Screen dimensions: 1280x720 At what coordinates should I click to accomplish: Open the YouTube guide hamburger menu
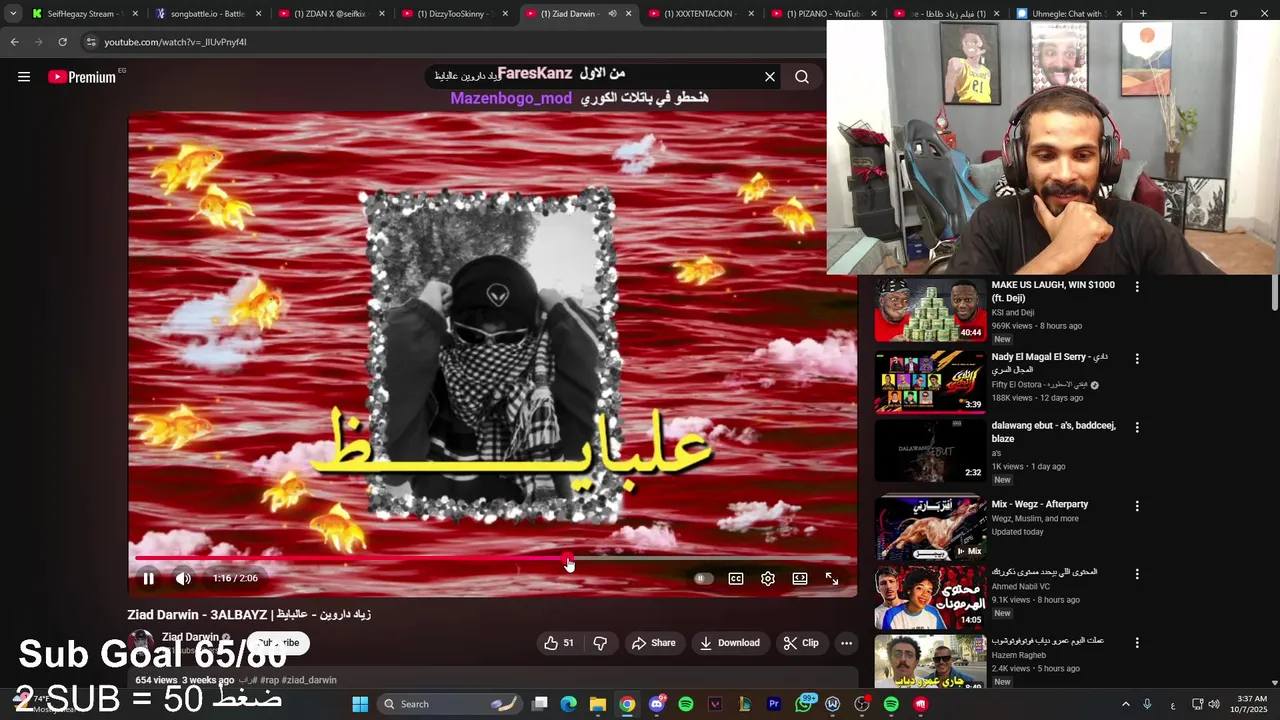pos(24,77)
